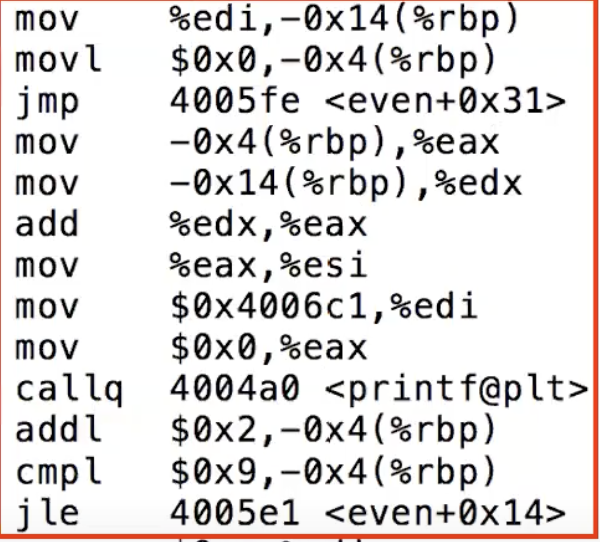Viewport: 600px width, 542px height.
Task: Click the jmp 4005fe instruction line
Action: (290, 102)
